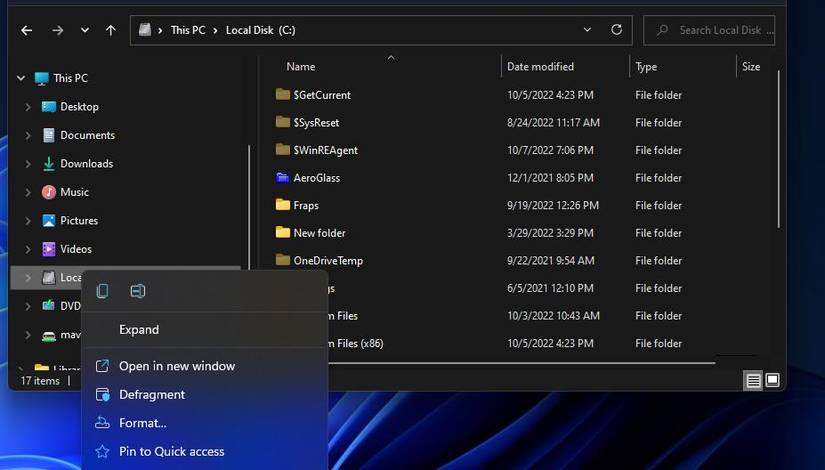This screenshot has width=825, height=470.
Task: Select Local Disk (C:) breadcrumb
Action: 260,31
